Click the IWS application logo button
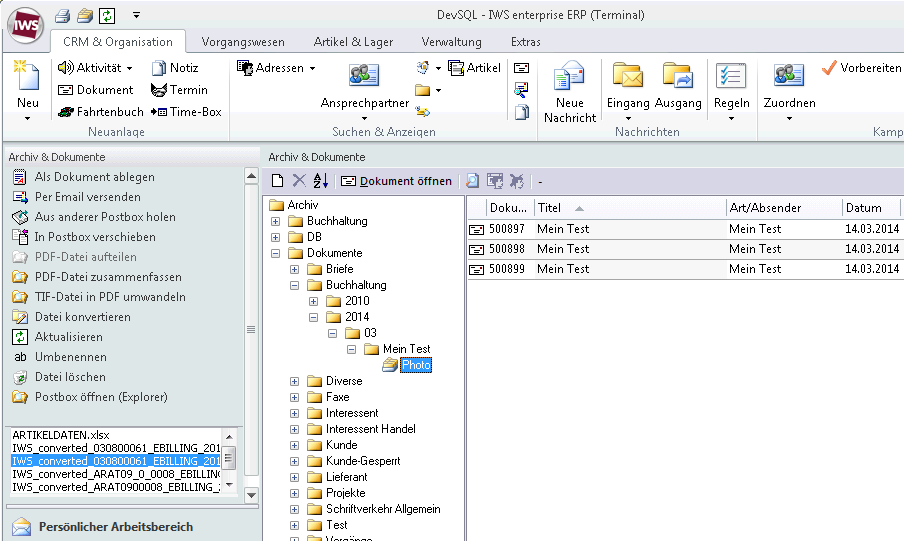This screenshot has width=904, height=541. pyautogui.click(x=25, y=25)
